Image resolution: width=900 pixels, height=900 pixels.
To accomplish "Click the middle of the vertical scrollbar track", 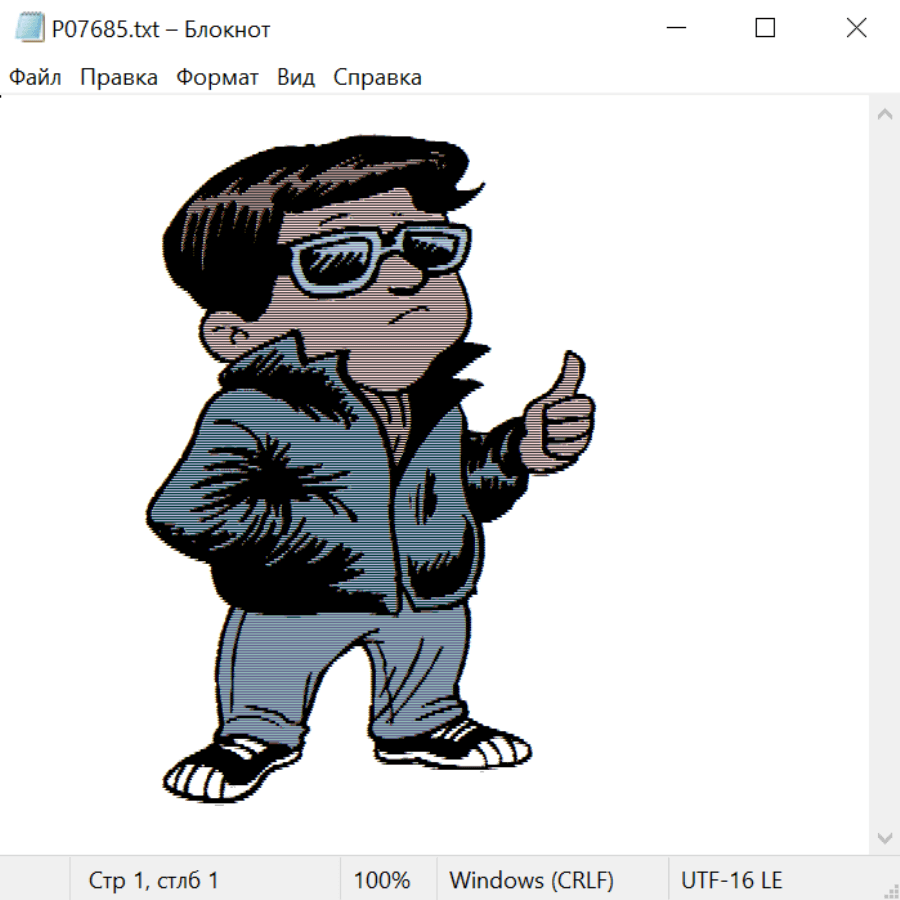I will tap(884, 475).
